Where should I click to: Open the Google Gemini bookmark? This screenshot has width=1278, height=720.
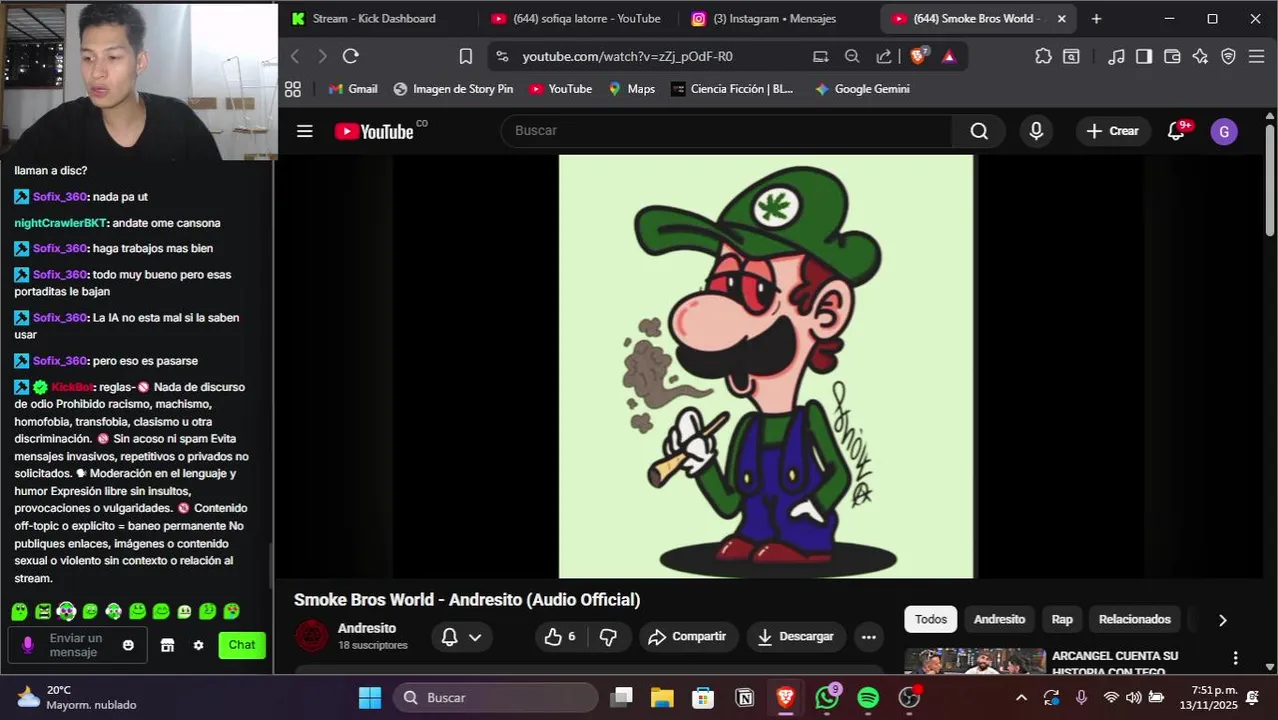point(862,89)
